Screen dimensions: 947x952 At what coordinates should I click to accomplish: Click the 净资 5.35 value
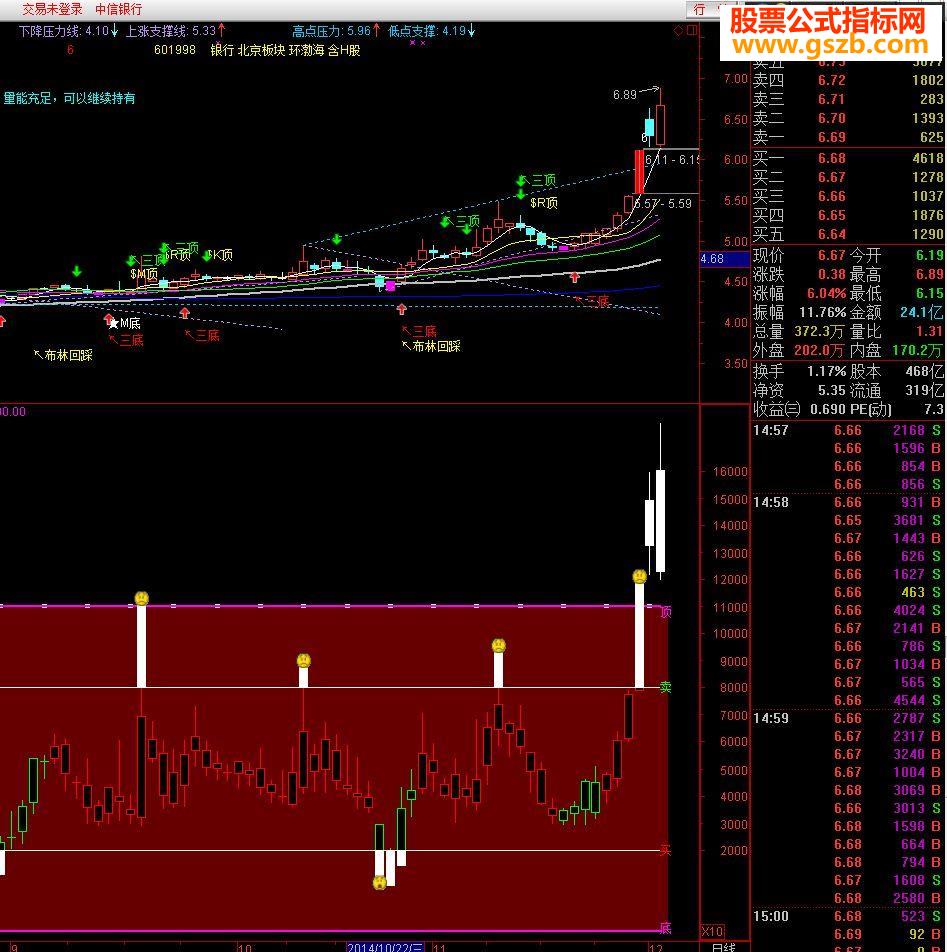point(832,390)
